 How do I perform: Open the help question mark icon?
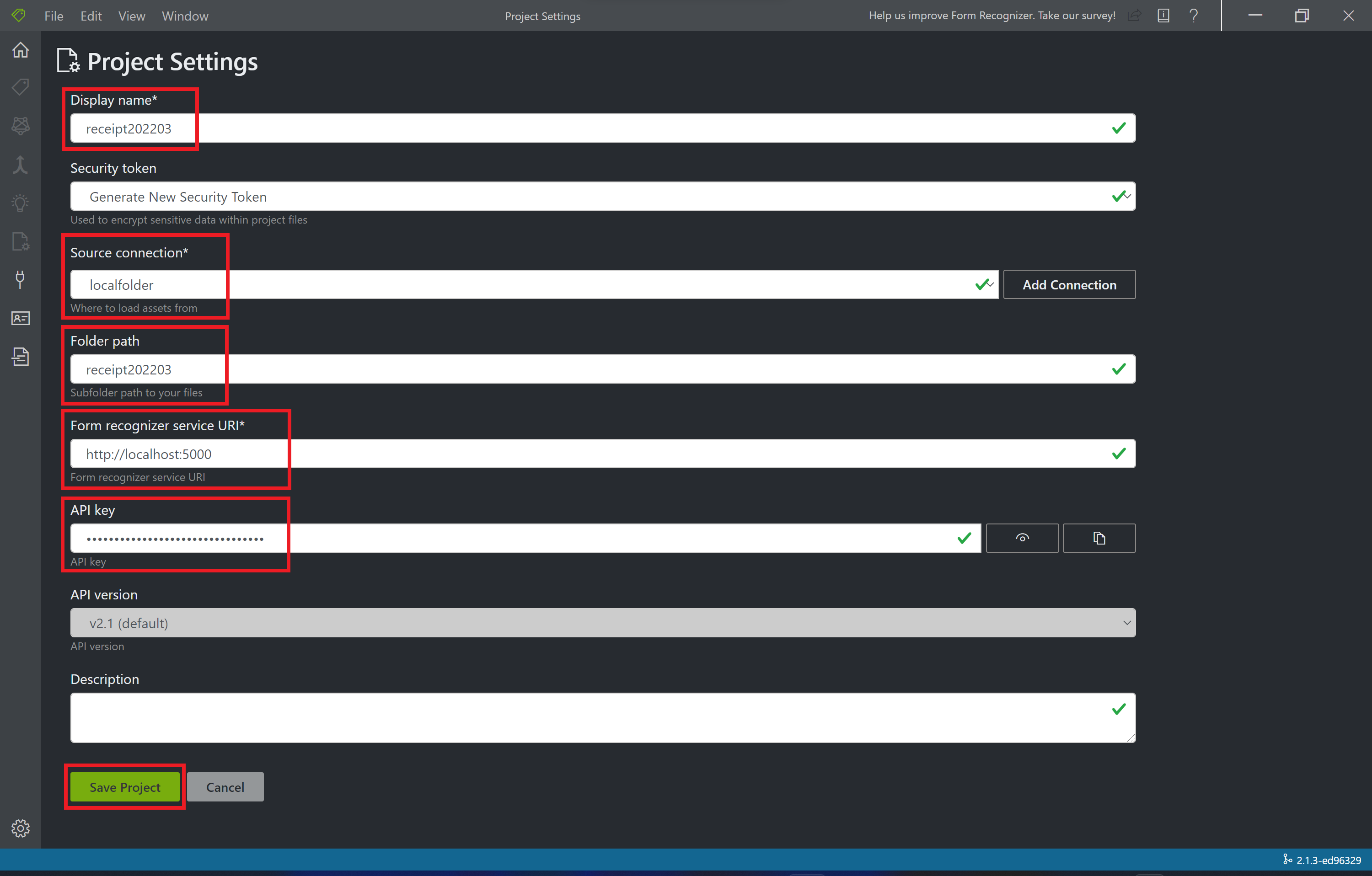click(1194, 16)
